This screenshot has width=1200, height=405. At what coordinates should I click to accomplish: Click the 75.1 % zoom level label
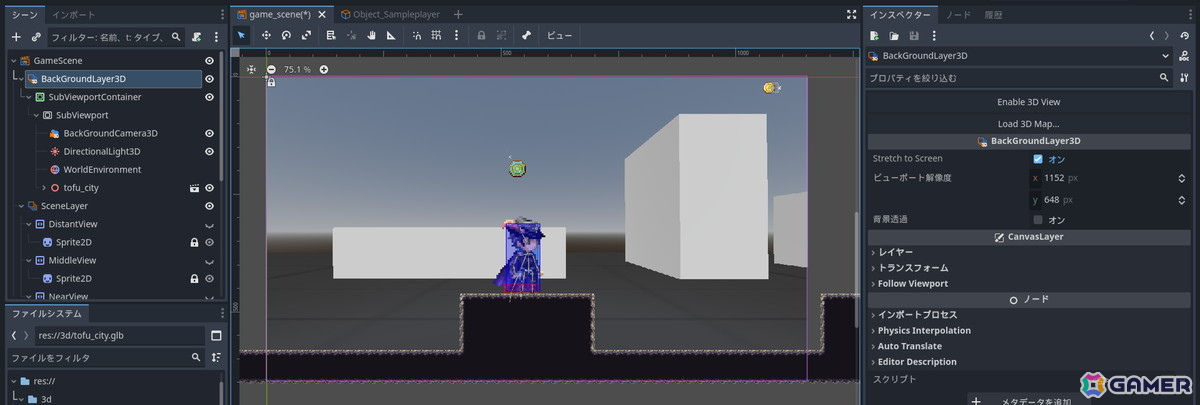297,69
